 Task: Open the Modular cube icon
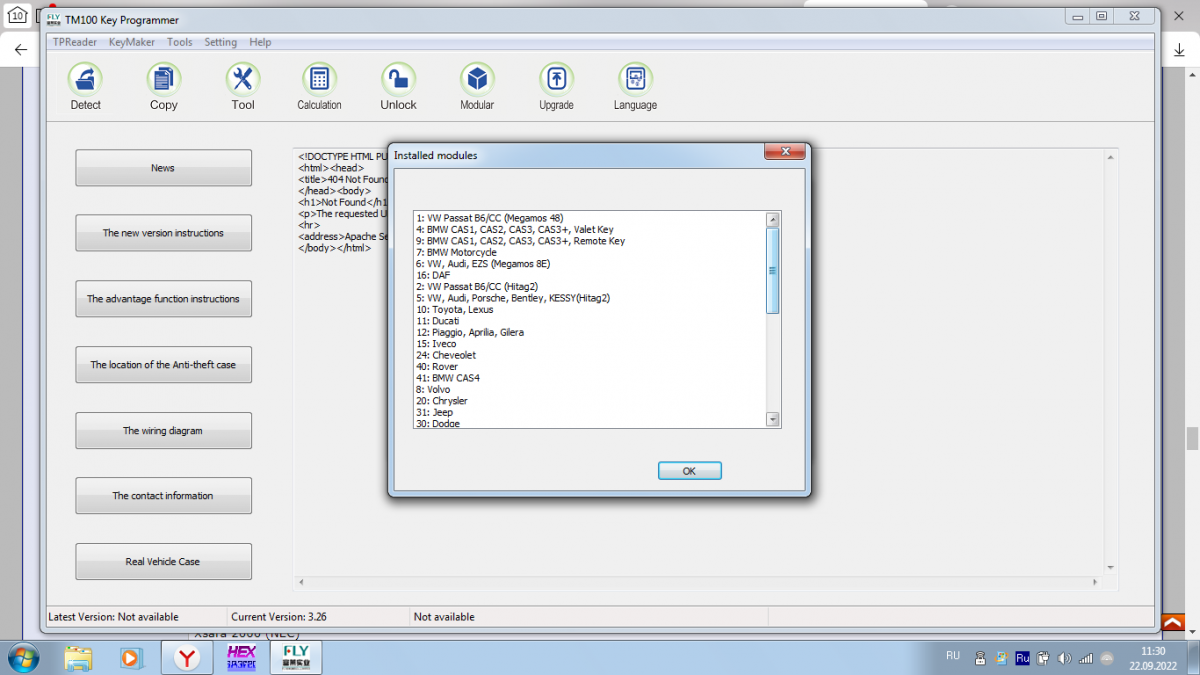[477, 79]
